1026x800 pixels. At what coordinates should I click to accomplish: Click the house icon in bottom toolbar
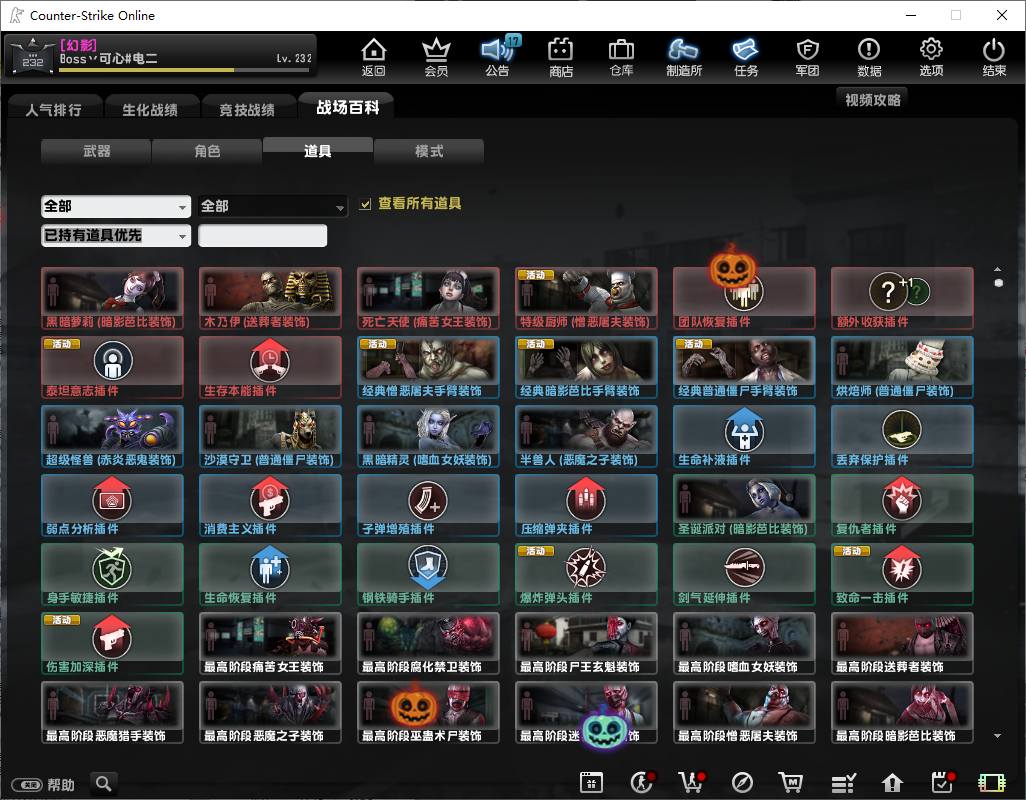(892, 782)
